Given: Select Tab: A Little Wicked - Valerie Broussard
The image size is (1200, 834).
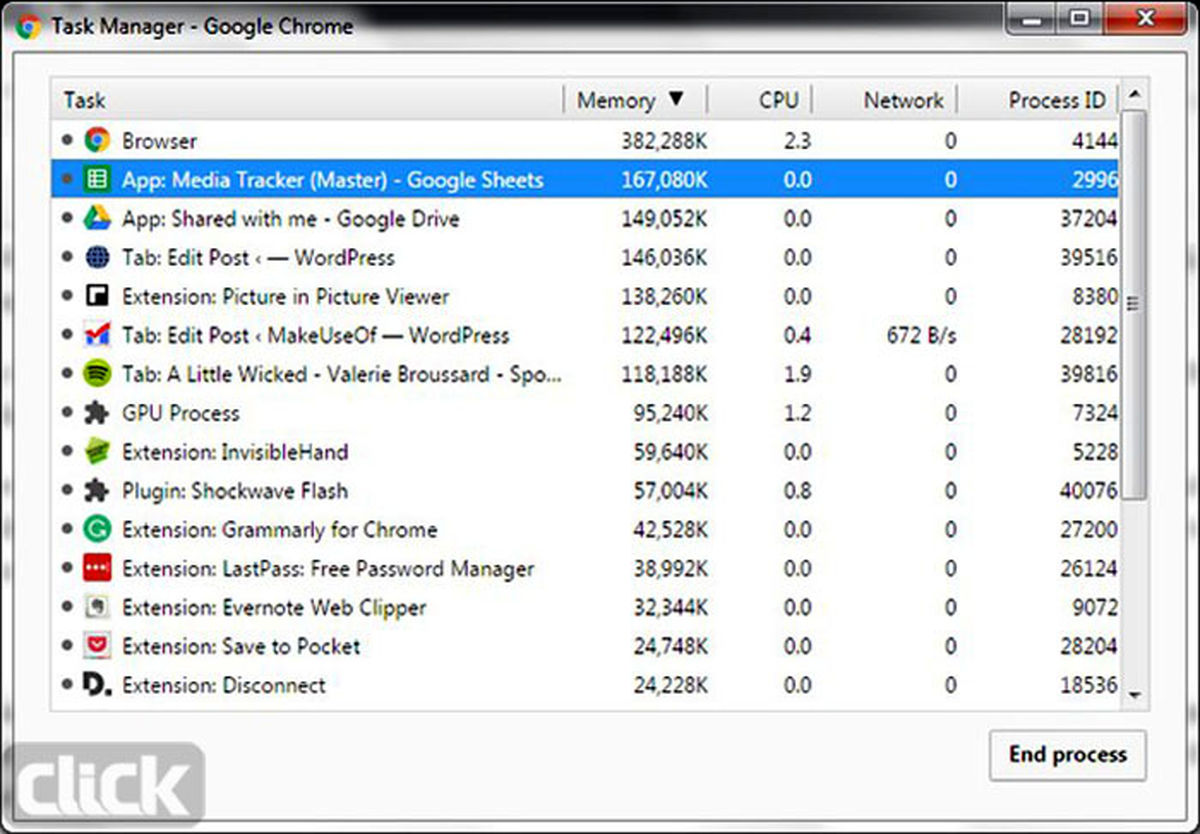Looking at the screenshot, I should [x=585, y=374].
